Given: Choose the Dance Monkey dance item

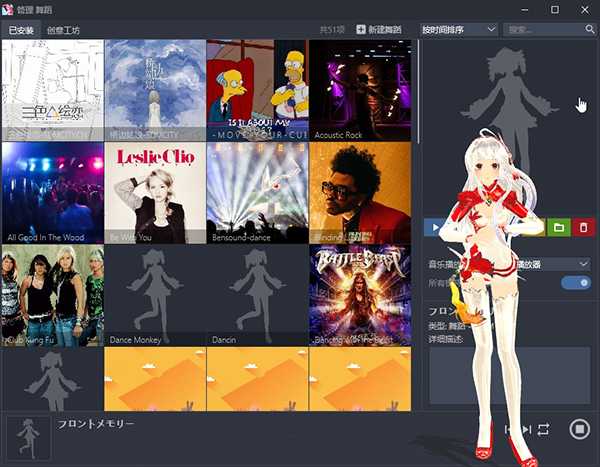Looking at the screenshot, I should 155,294.
